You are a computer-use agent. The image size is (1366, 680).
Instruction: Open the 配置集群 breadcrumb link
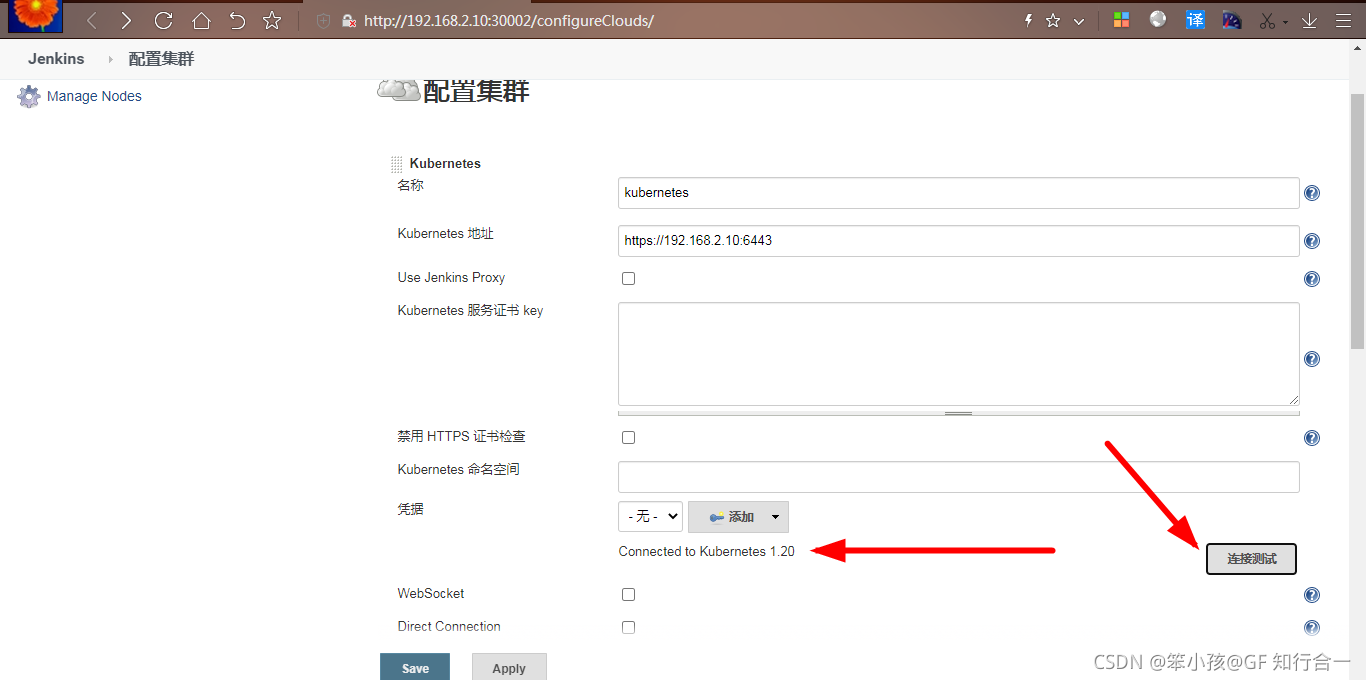click(161, 59)
